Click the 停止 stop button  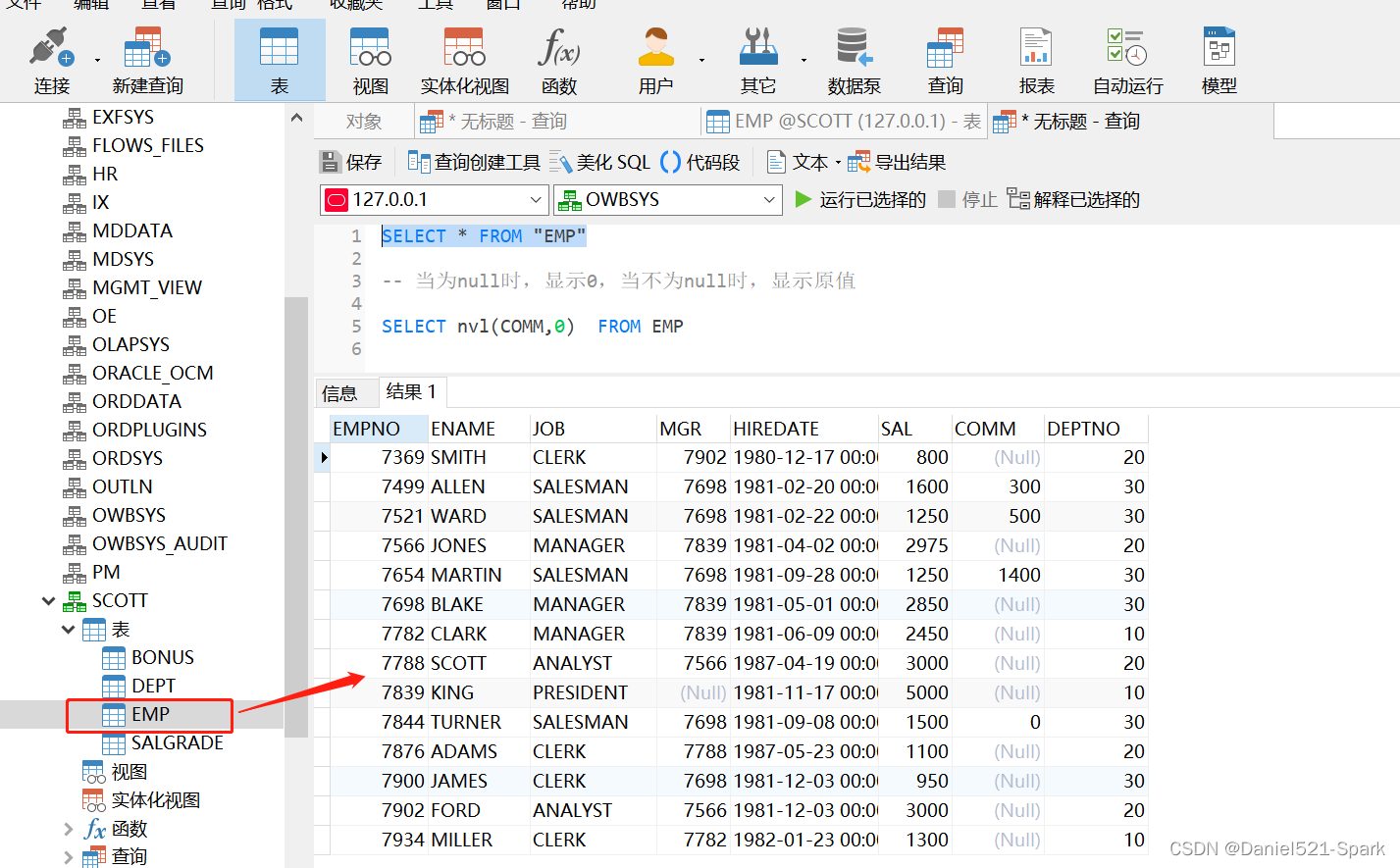tap(967, 199)
